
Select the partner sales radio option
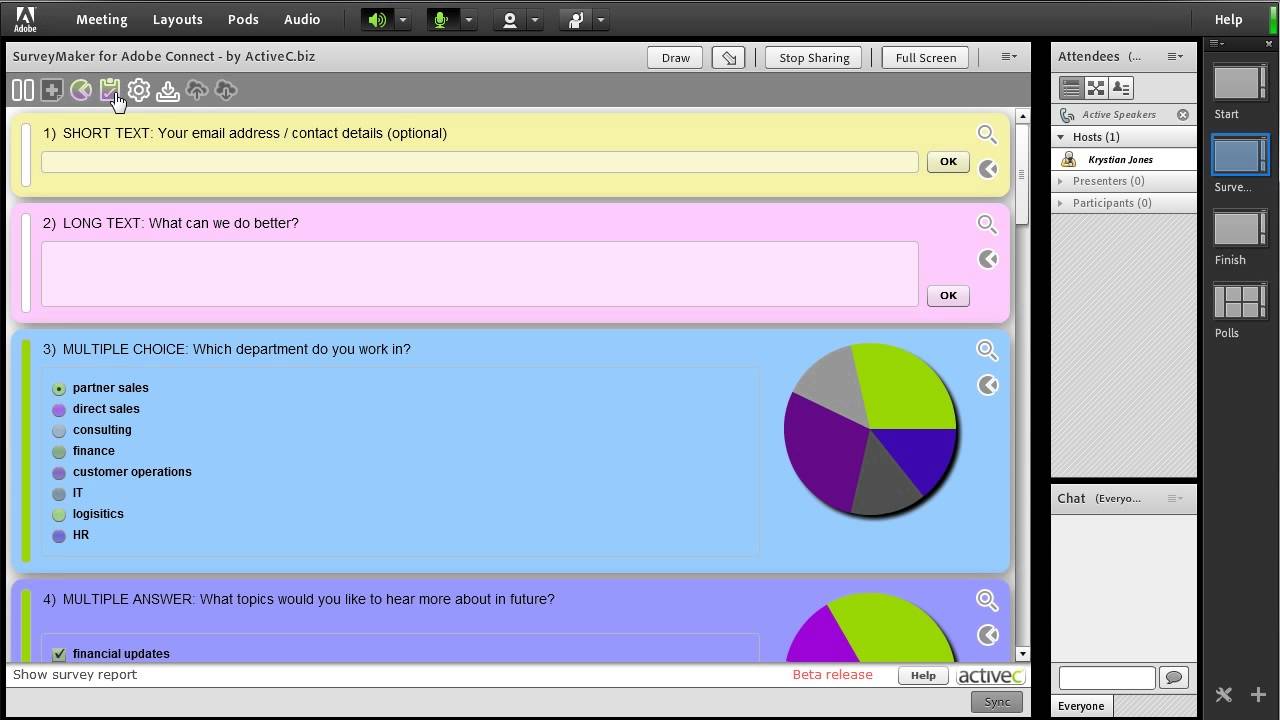(x=59, y=388)
